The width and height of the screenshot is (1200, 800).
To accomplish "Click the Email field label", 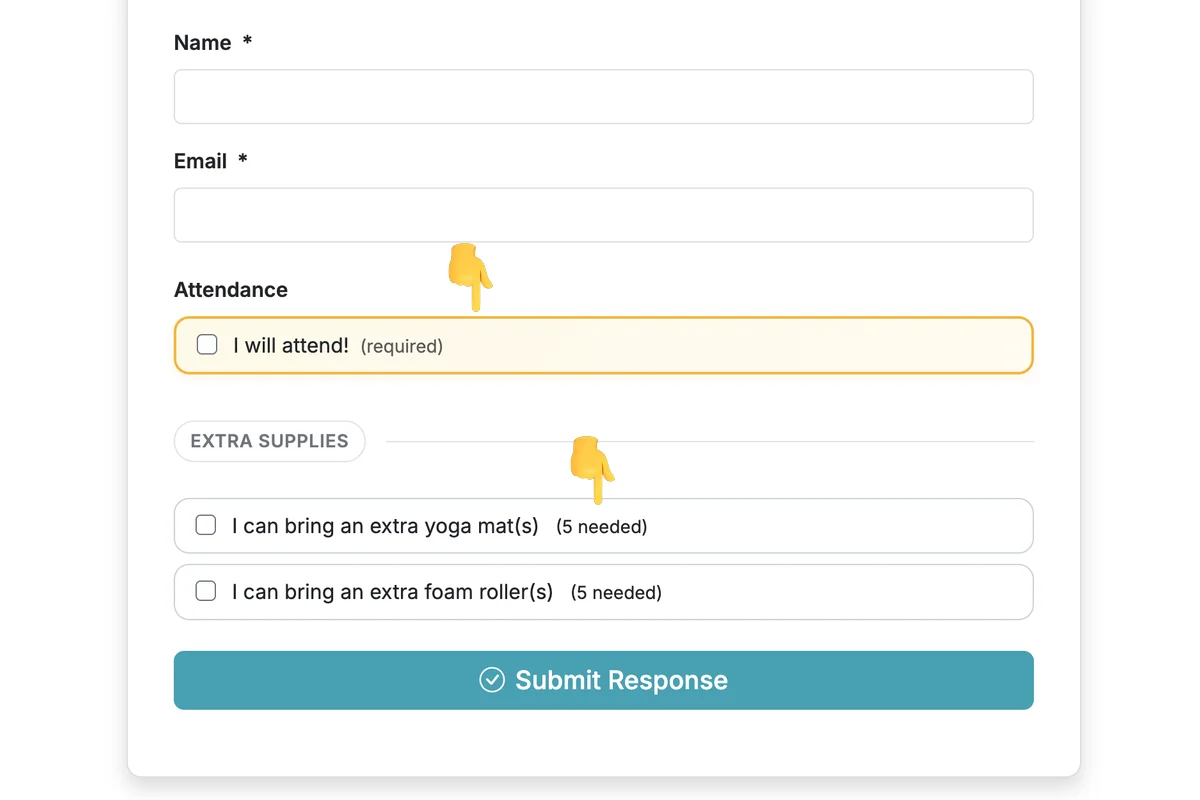I will (200, 161).
